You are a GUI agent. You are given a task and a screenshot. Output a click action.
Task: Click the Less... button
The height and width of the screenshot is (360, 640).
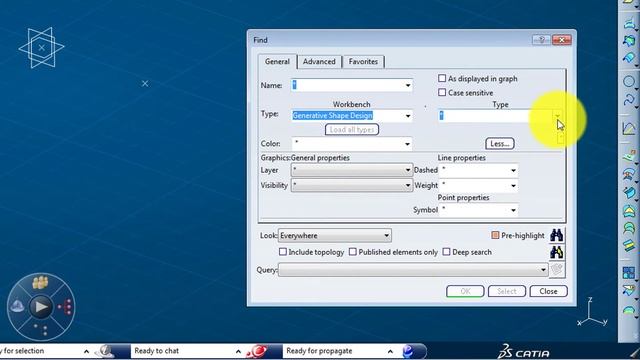click(500, 144)
